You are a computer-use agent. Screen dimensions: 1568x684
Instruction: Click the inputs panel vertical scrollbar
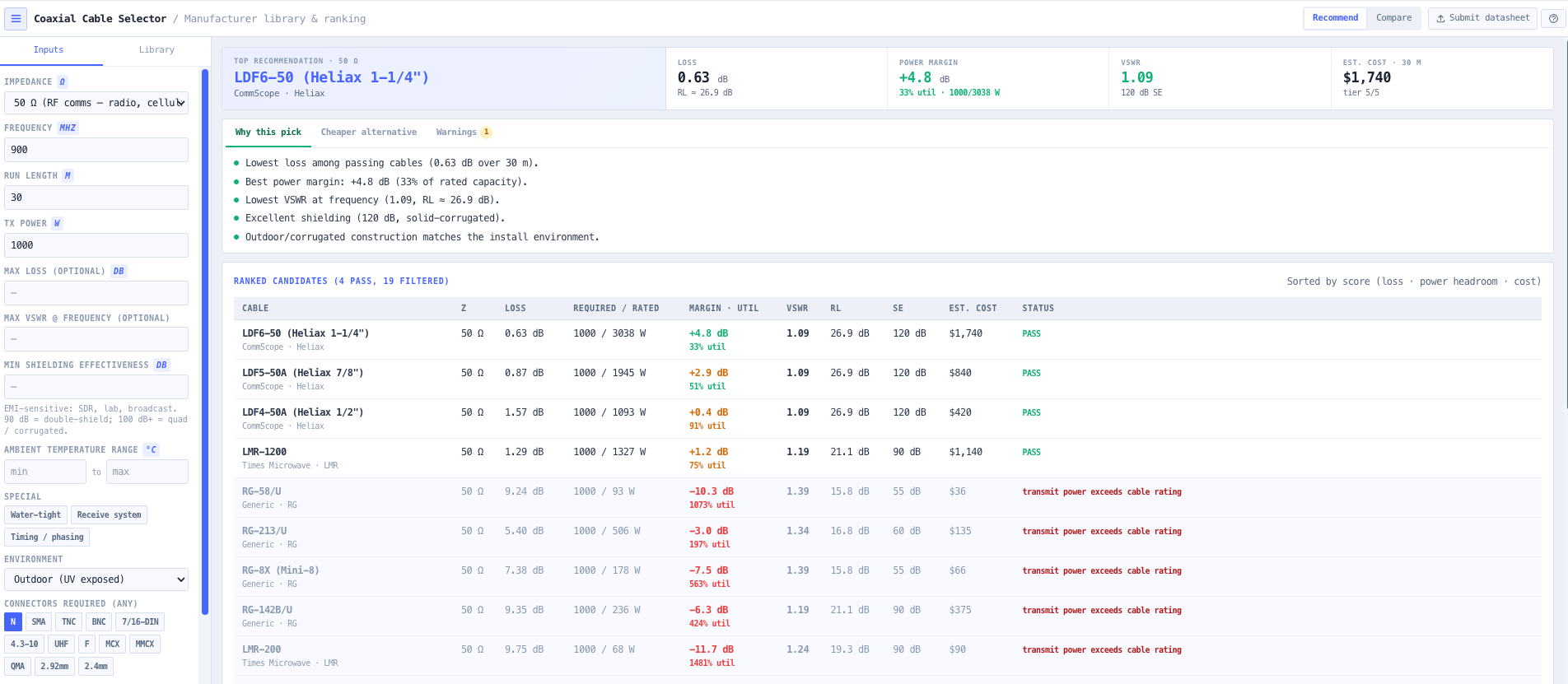tap(205, 342)
